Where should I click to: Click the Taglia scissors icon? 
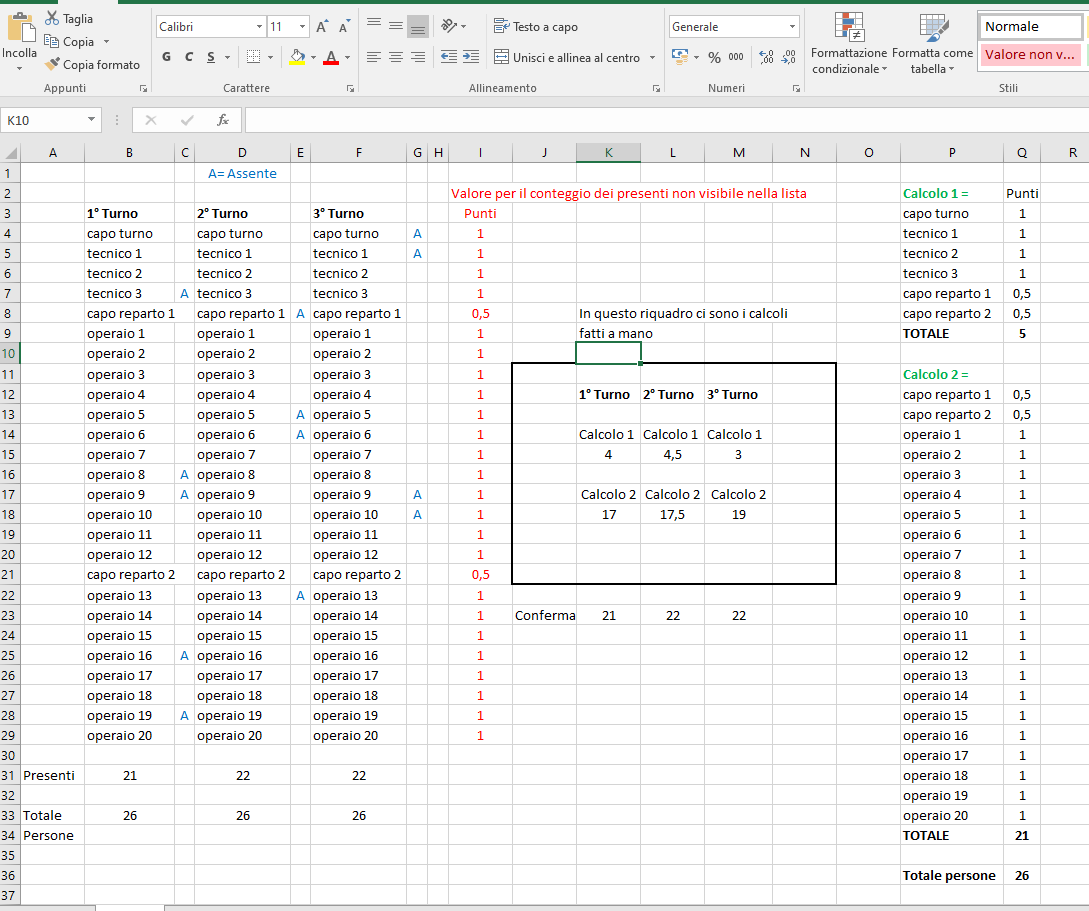(x=52, y=18)
